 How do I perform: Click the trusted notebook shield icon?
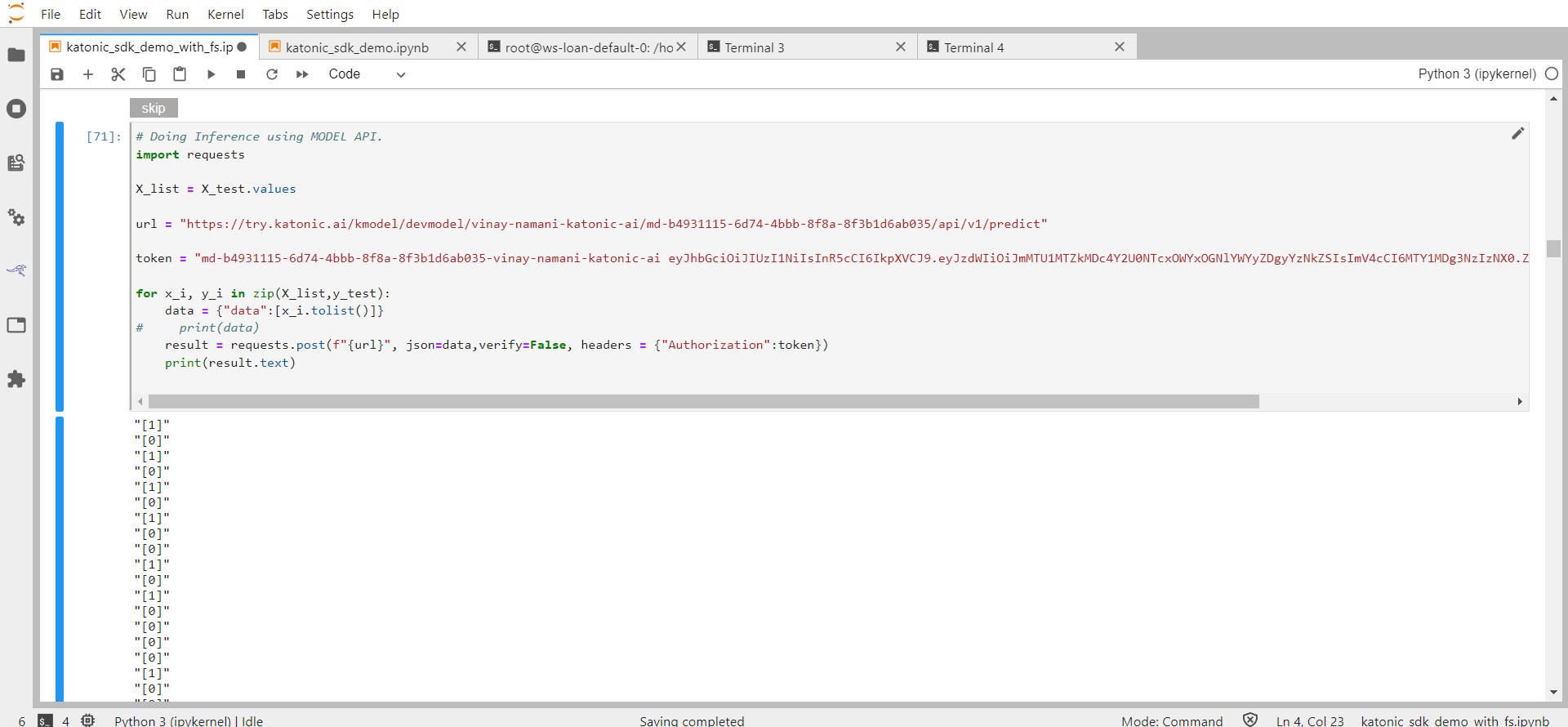pyautogui.click(x=1250, y=720)
